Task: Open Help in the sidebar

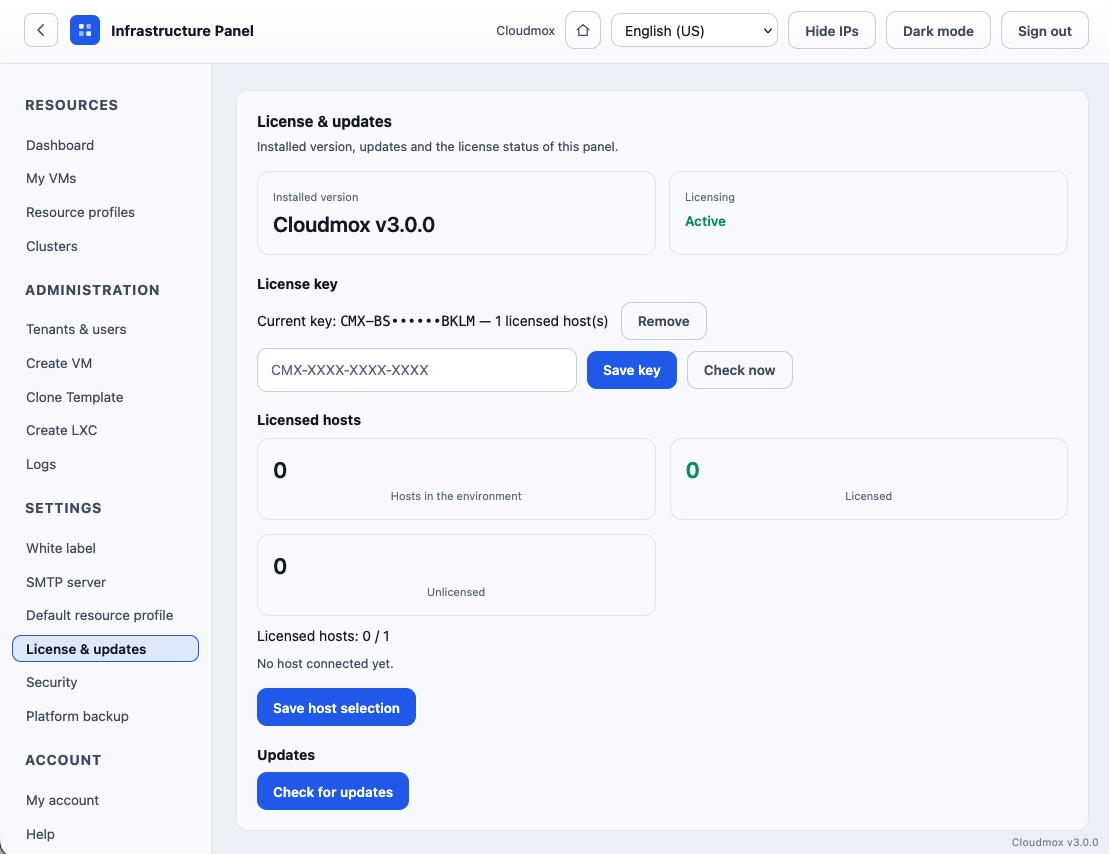Action: coord(40,834)
